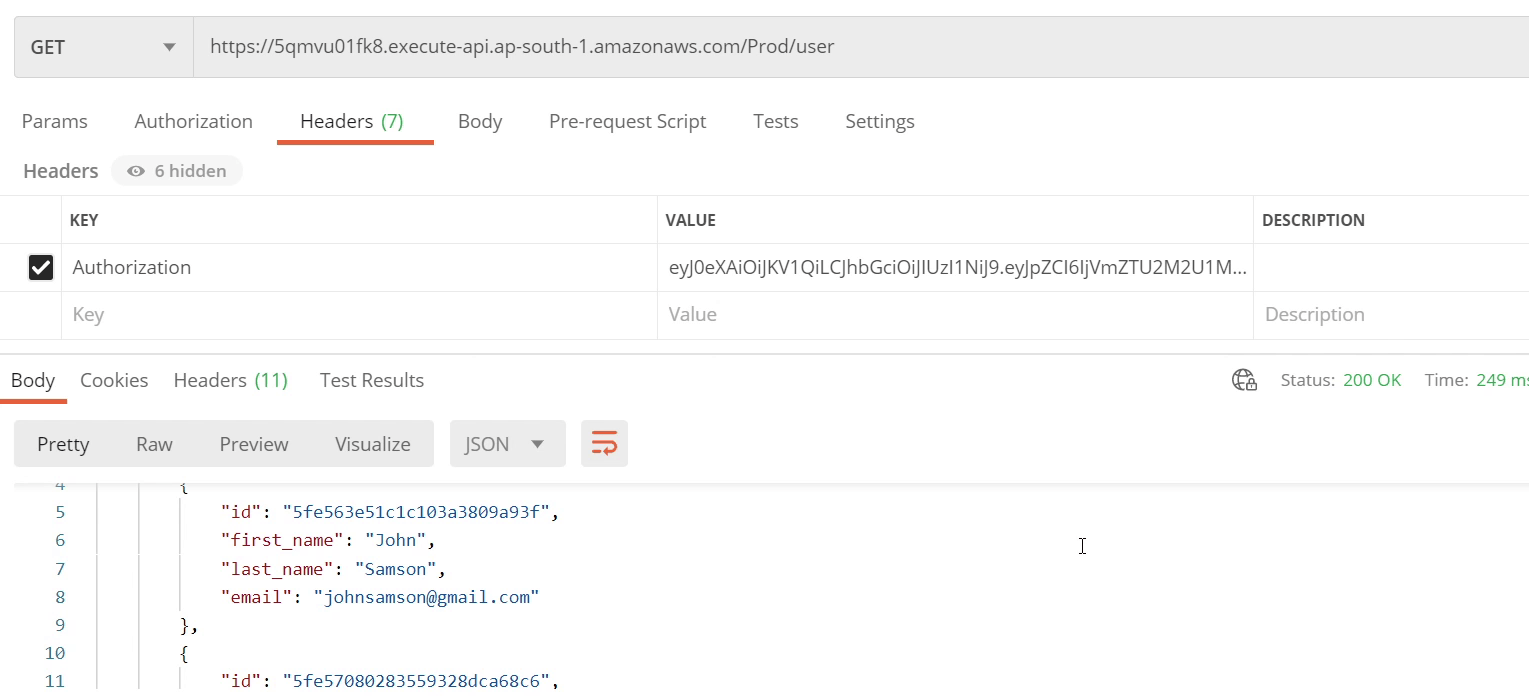Switch response view to Preview

point(254,444)
